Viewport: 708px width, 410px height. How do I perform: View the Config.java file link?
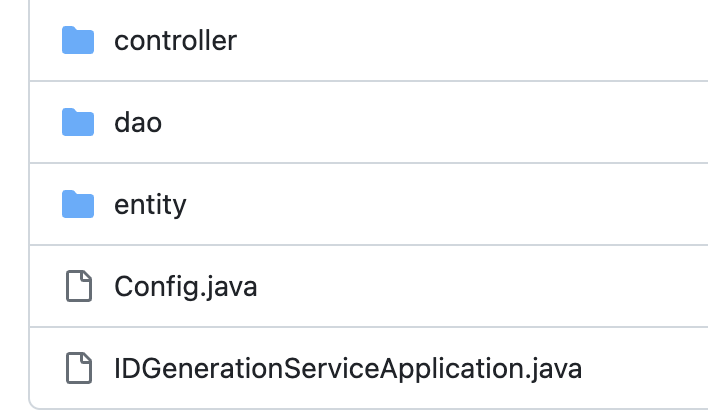click(x=185, y=287)
